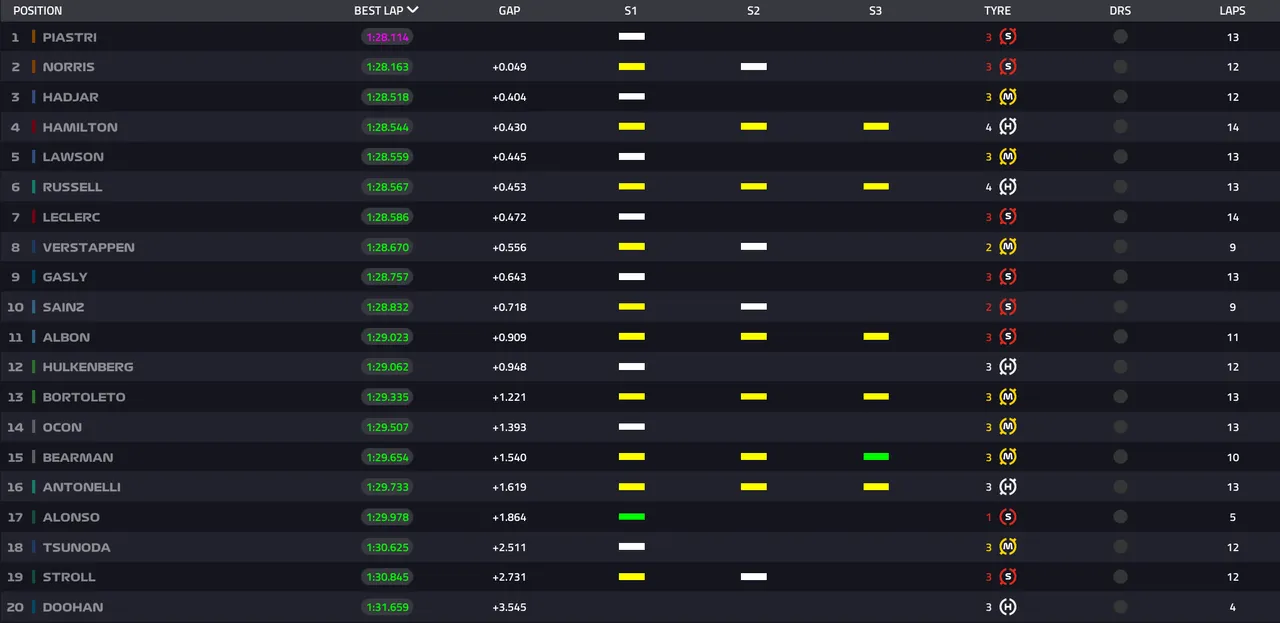Click Hadjar's 1:28.518 best lap badge
Image resolution: width=1280 pixels, height=623 pixels.
pos(387,97)
